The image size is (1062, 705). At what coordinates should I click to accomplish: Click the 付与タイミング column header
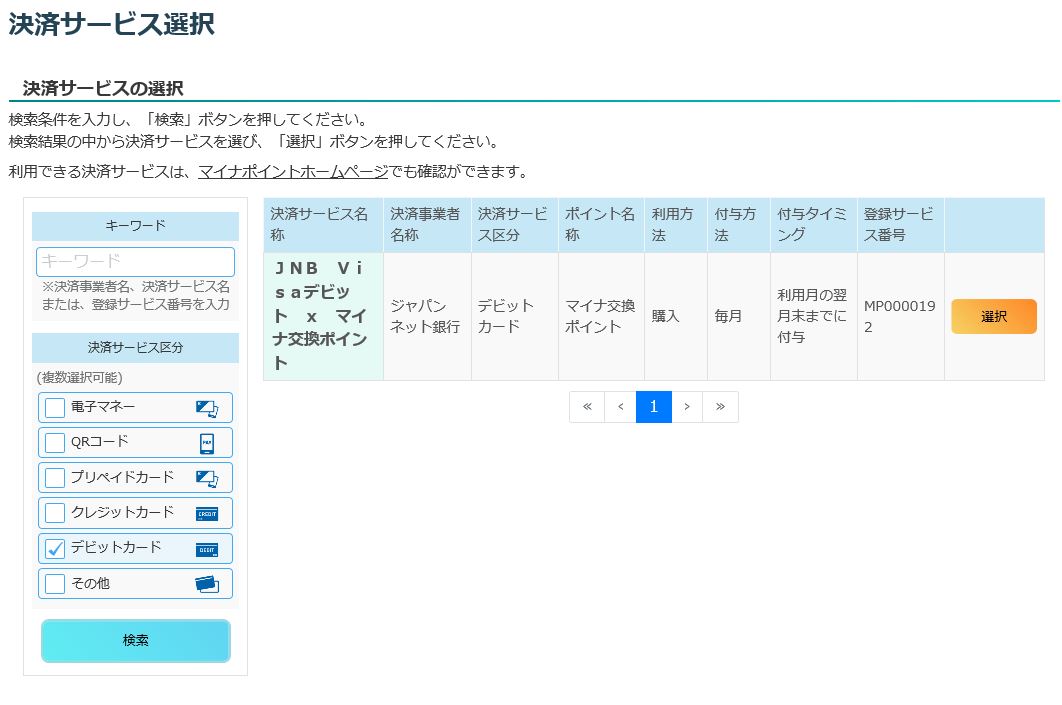pyautogui.click(x=814, y=225)
